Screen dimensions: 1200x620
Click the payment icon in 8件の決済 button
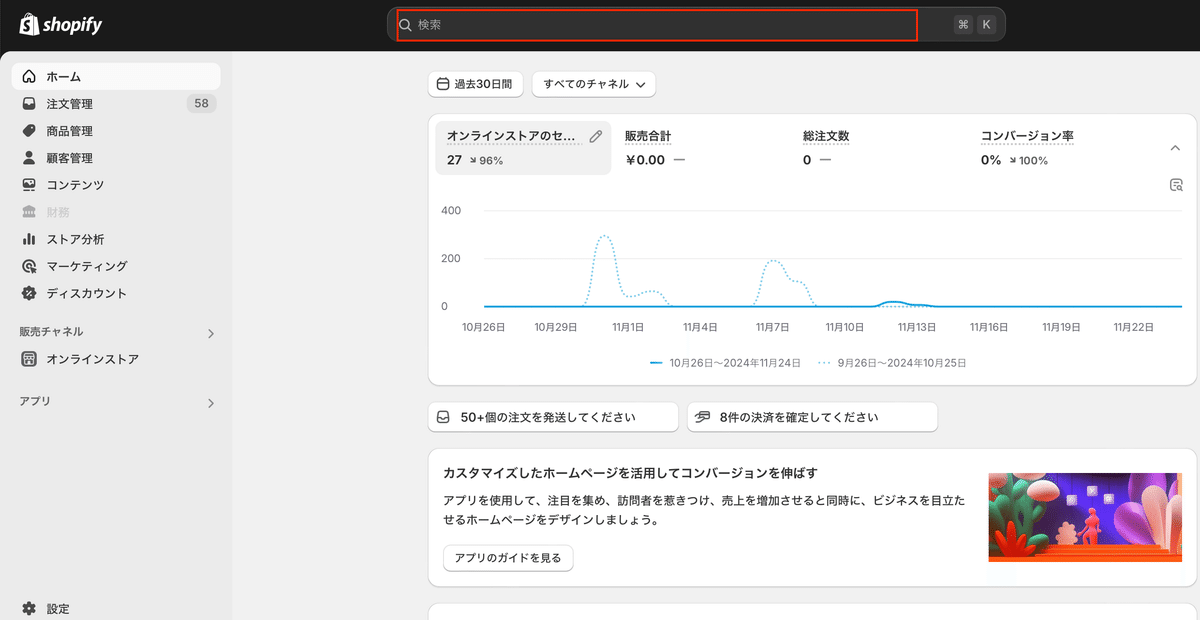click(703, 417)
